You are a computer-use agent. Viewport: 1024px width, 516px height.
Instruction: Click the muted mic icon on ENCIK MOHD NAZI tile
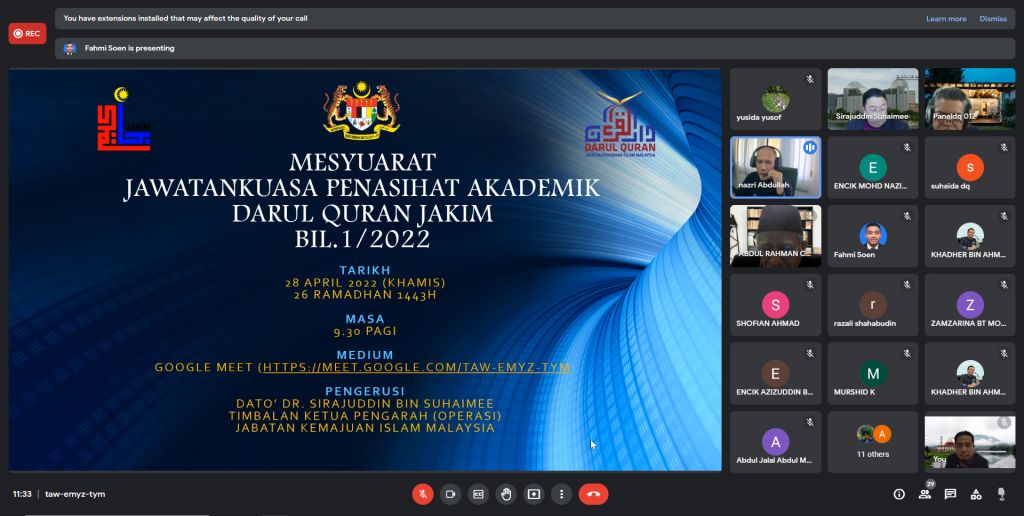907,148
